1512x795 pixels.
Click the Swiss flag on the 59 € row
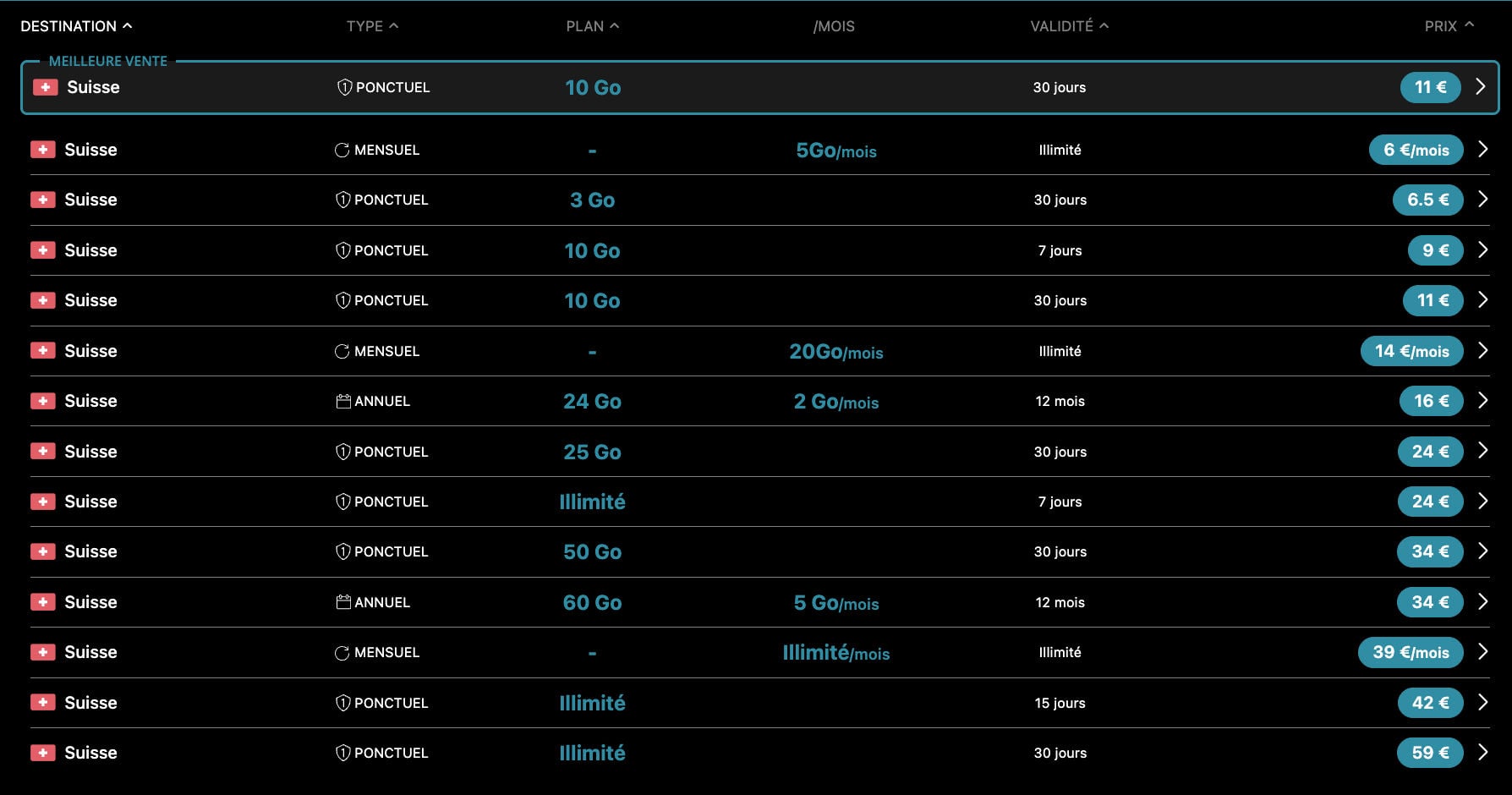43,753
